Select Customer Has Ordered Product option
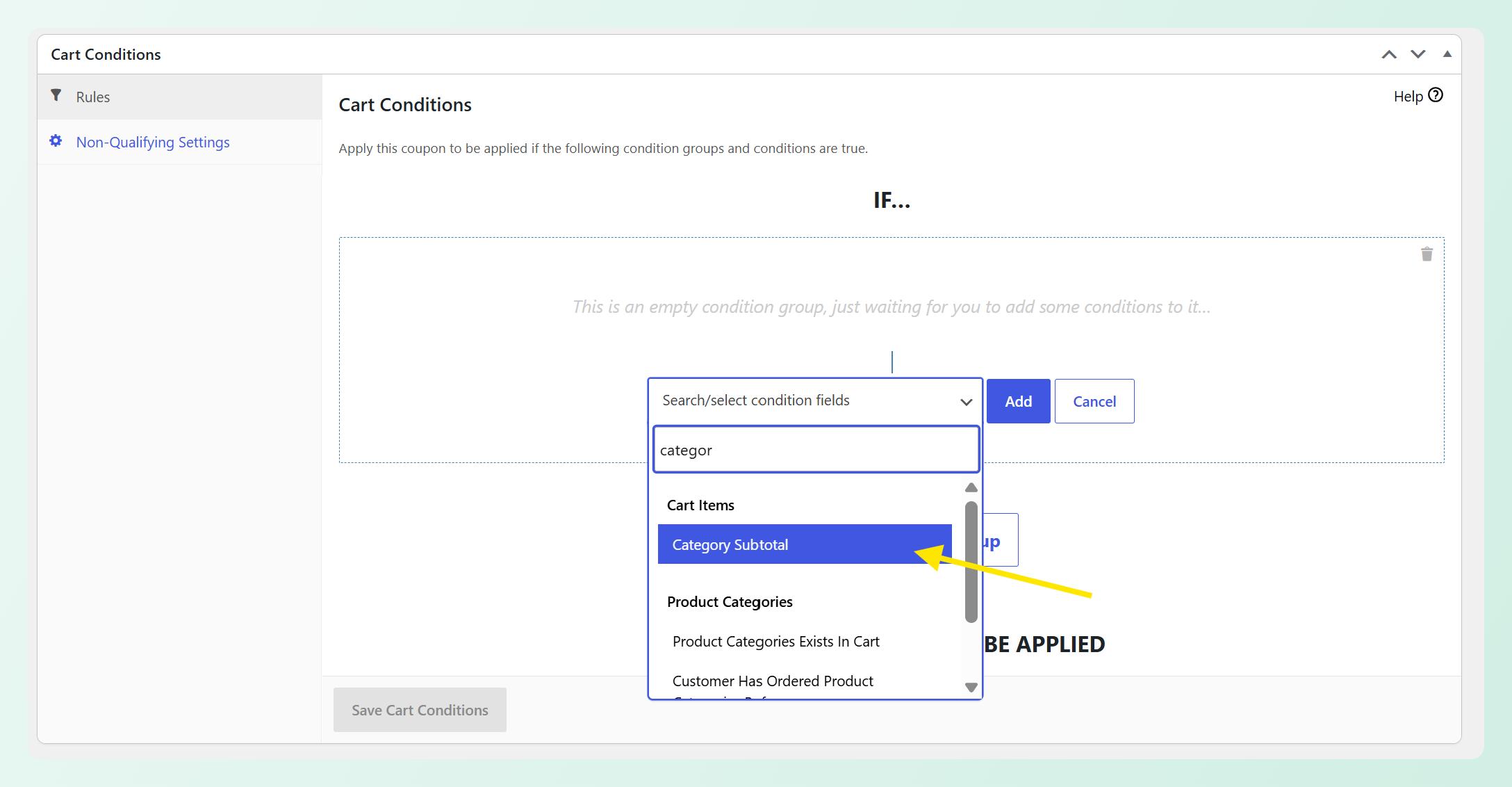This screenshot has height=787, width=1512. 773,681
